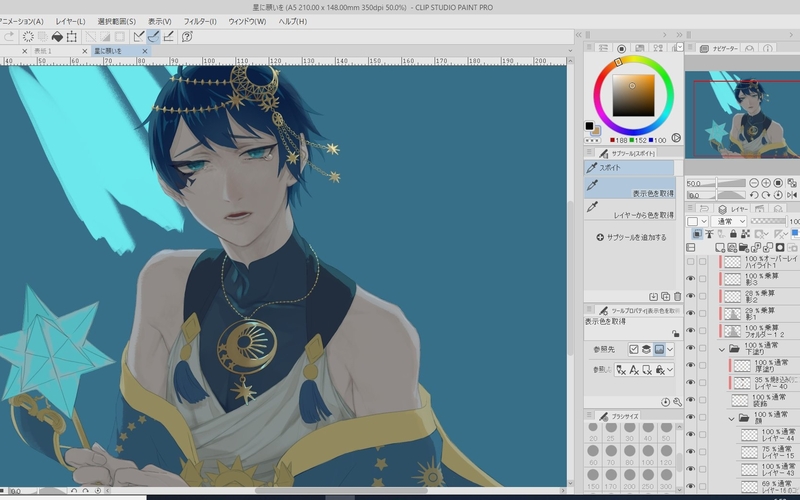
Task: Open the layer palette color dropdown
Action: 697,221
